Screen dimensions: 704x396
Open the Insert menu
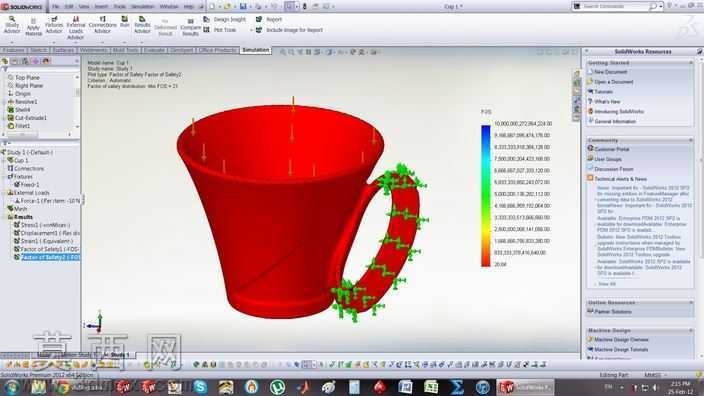(x=101, y=7)
